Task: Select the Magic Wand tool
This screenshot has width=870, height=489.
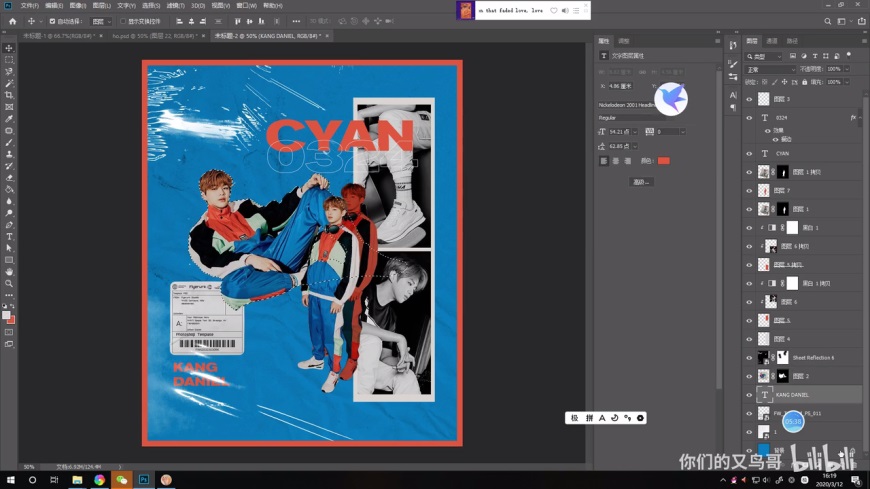Action: pyautogui.click(x=9, y=83)
